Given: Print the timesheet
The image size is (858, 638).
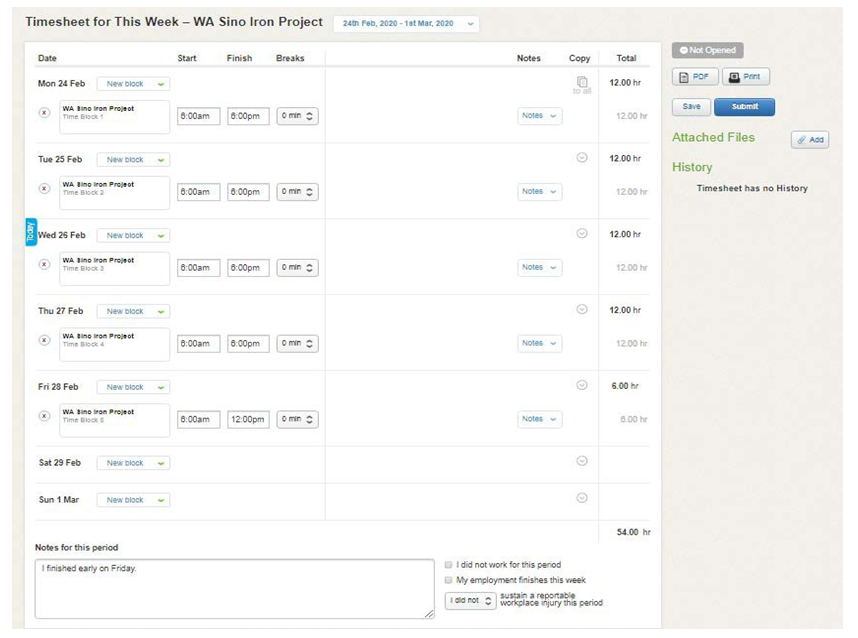Looking at the screenshot, I should coord(746,77).
